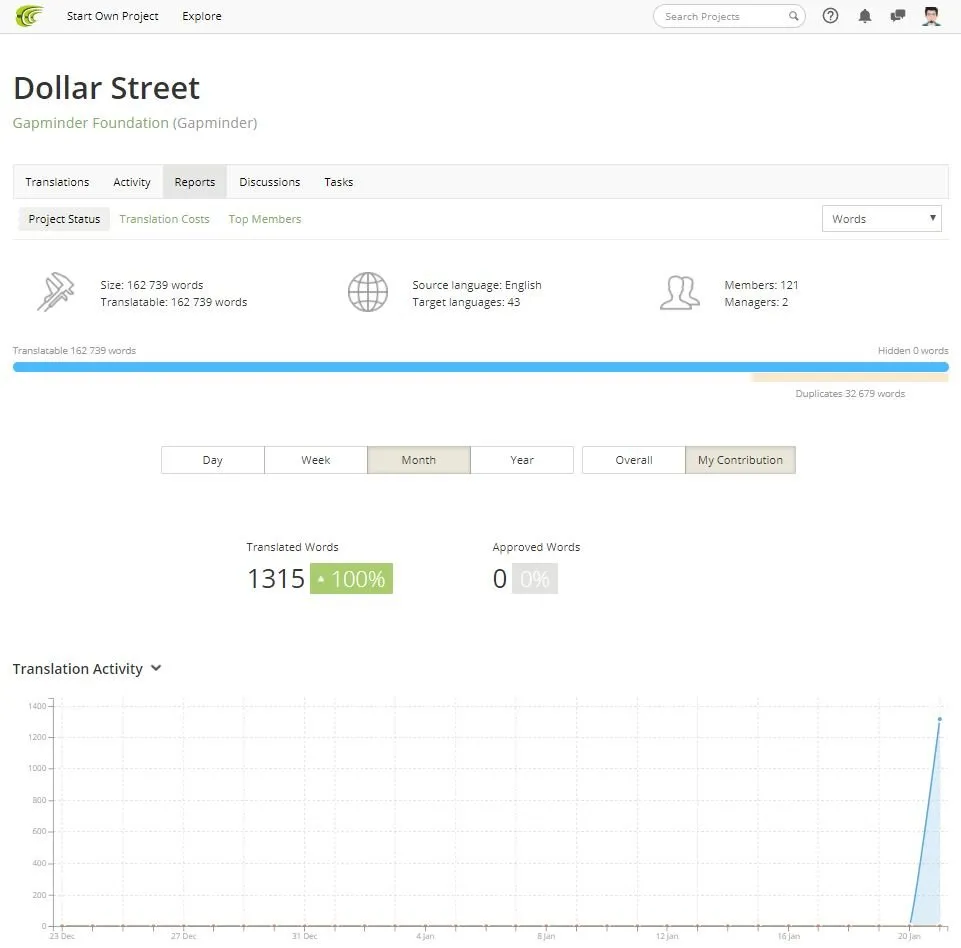Click 'Size: 162 739 words' text
Image resolution: width=961 pixels, height=948 pixels.
151,285
